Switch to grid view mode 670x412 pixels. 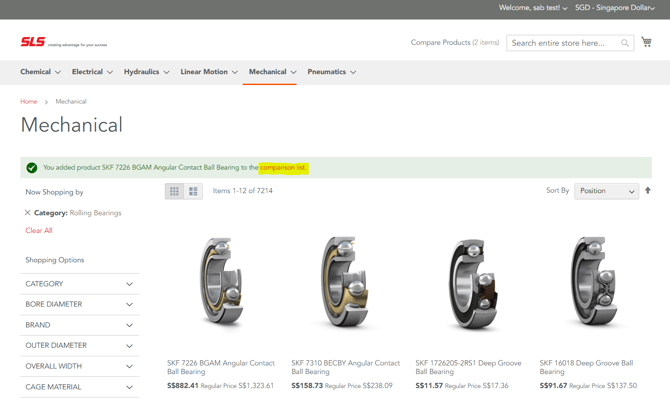point(174,191)
